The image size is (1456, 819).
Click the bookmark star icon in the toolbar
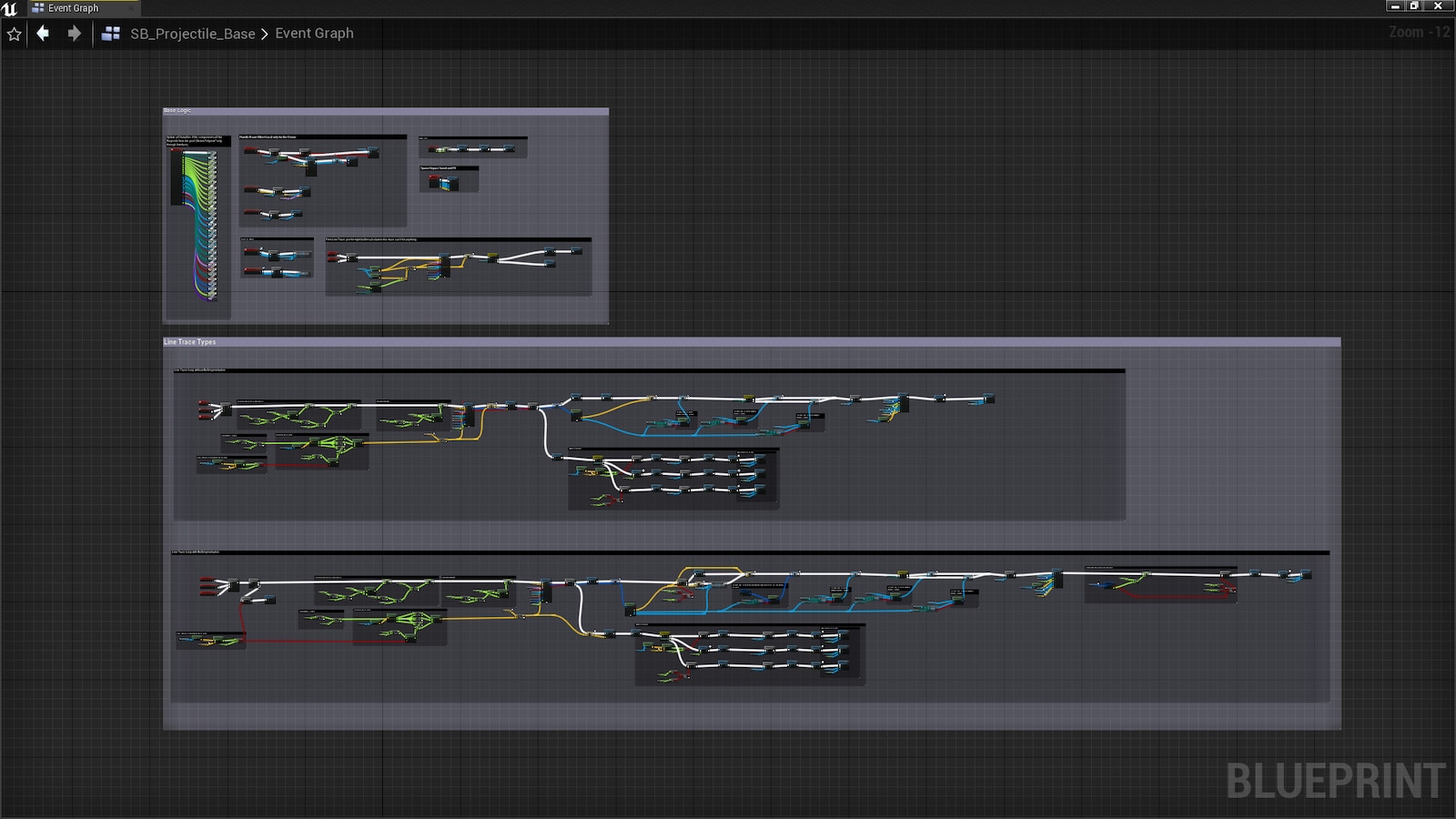pos(14,34)
